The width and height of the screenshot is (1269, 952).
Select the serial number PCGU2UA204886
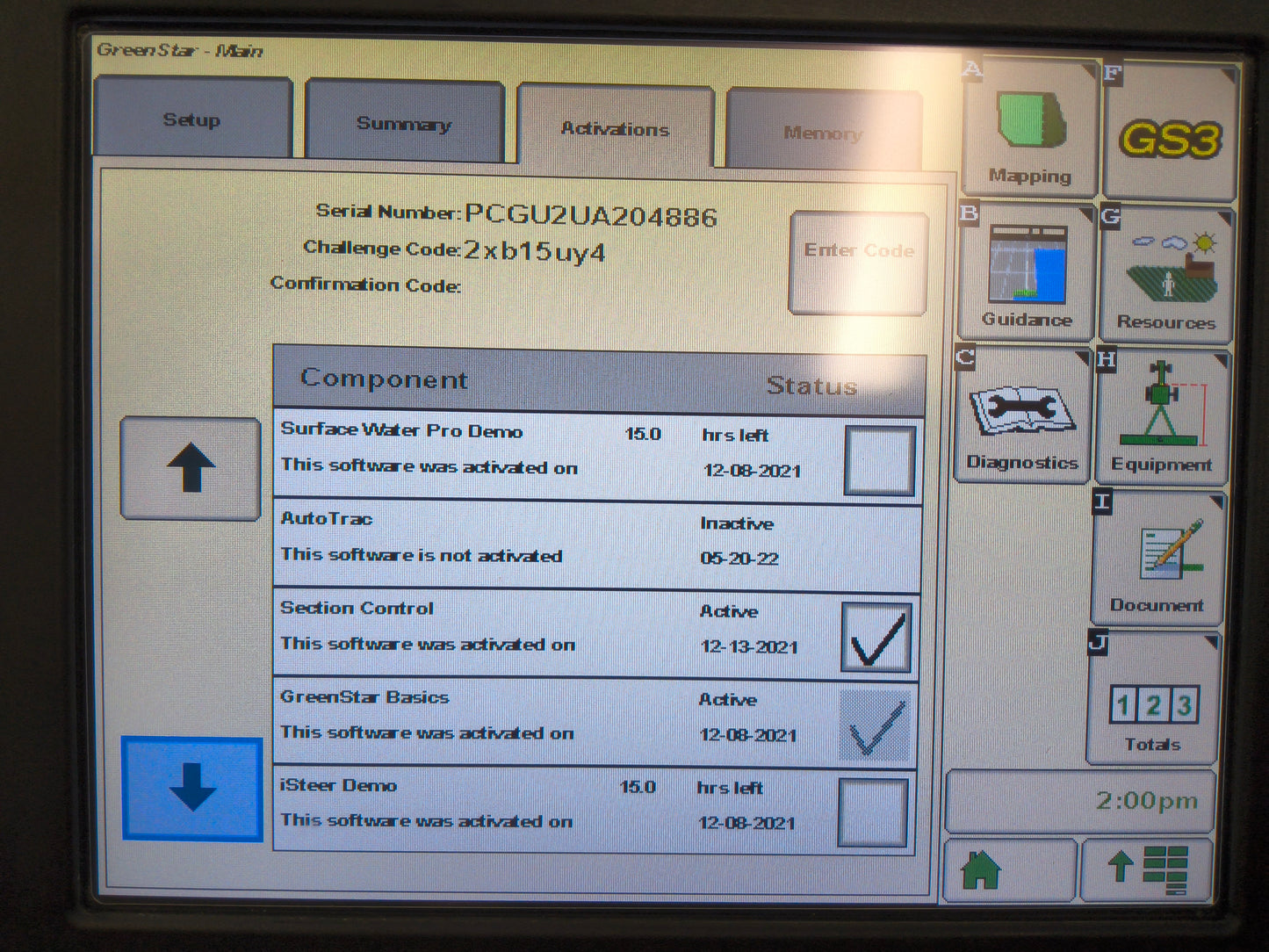point(591,215)
